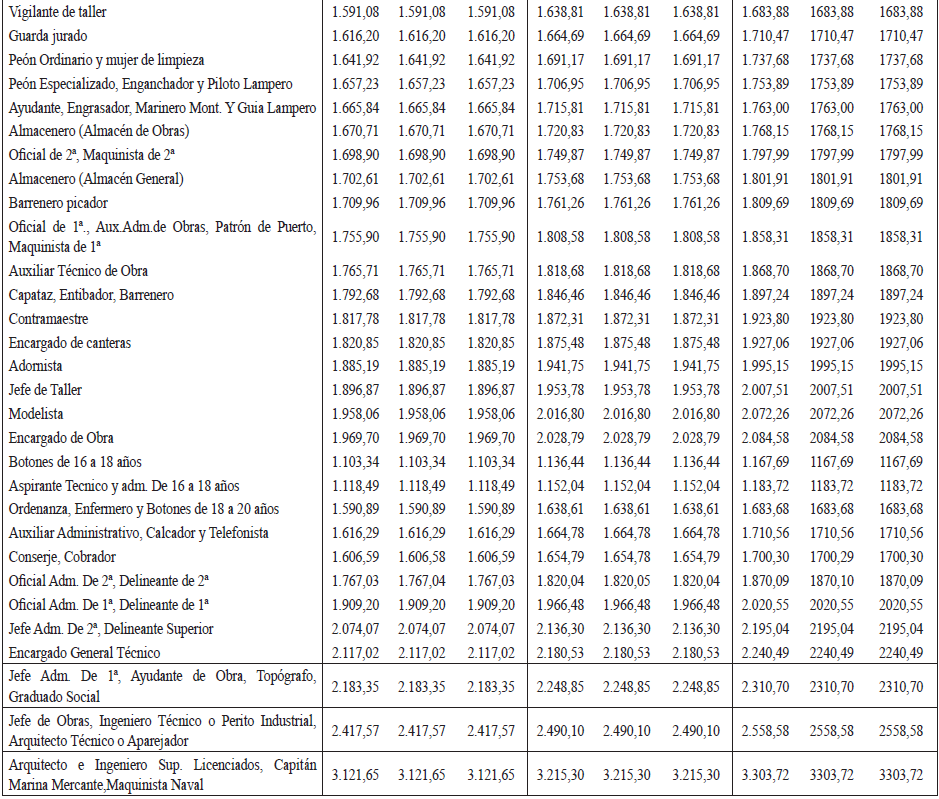Select the 'Botones de 16 a 18 años' cell
This screenshot has width=939, height=799.
click(x=75, y=462)
